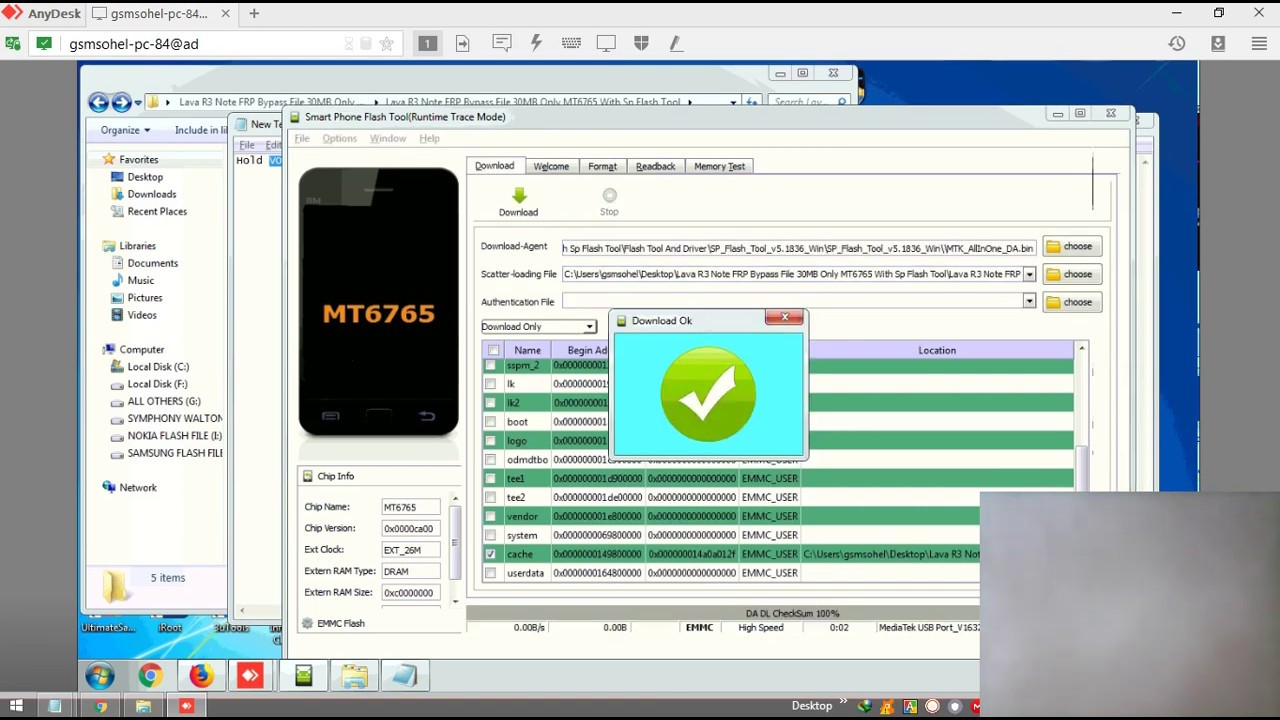Toggle the select-all checkbox in partition header
1280x720 pixels.
click(493, 350)
